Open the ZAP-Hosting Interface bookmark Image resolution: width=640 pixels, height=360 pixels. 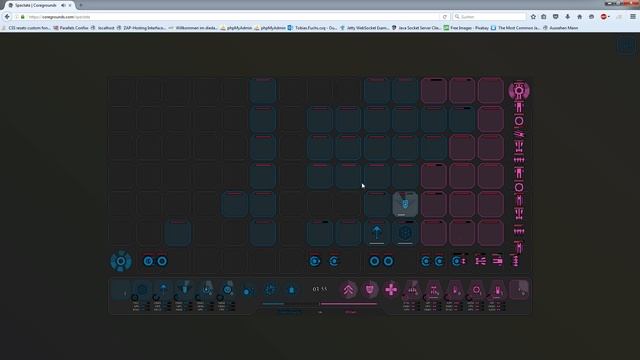click(141, 28)
